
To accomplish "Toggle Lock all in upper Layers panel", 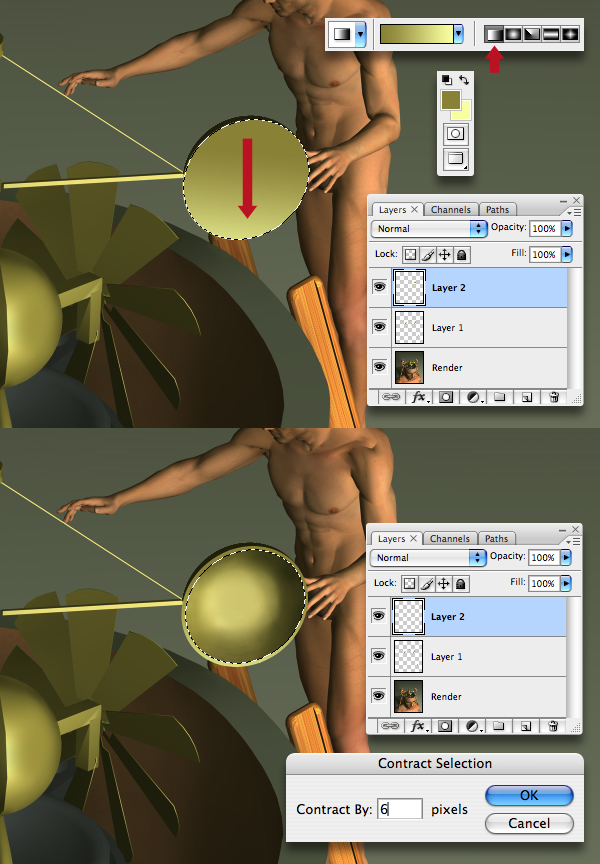I will point(462,255).
